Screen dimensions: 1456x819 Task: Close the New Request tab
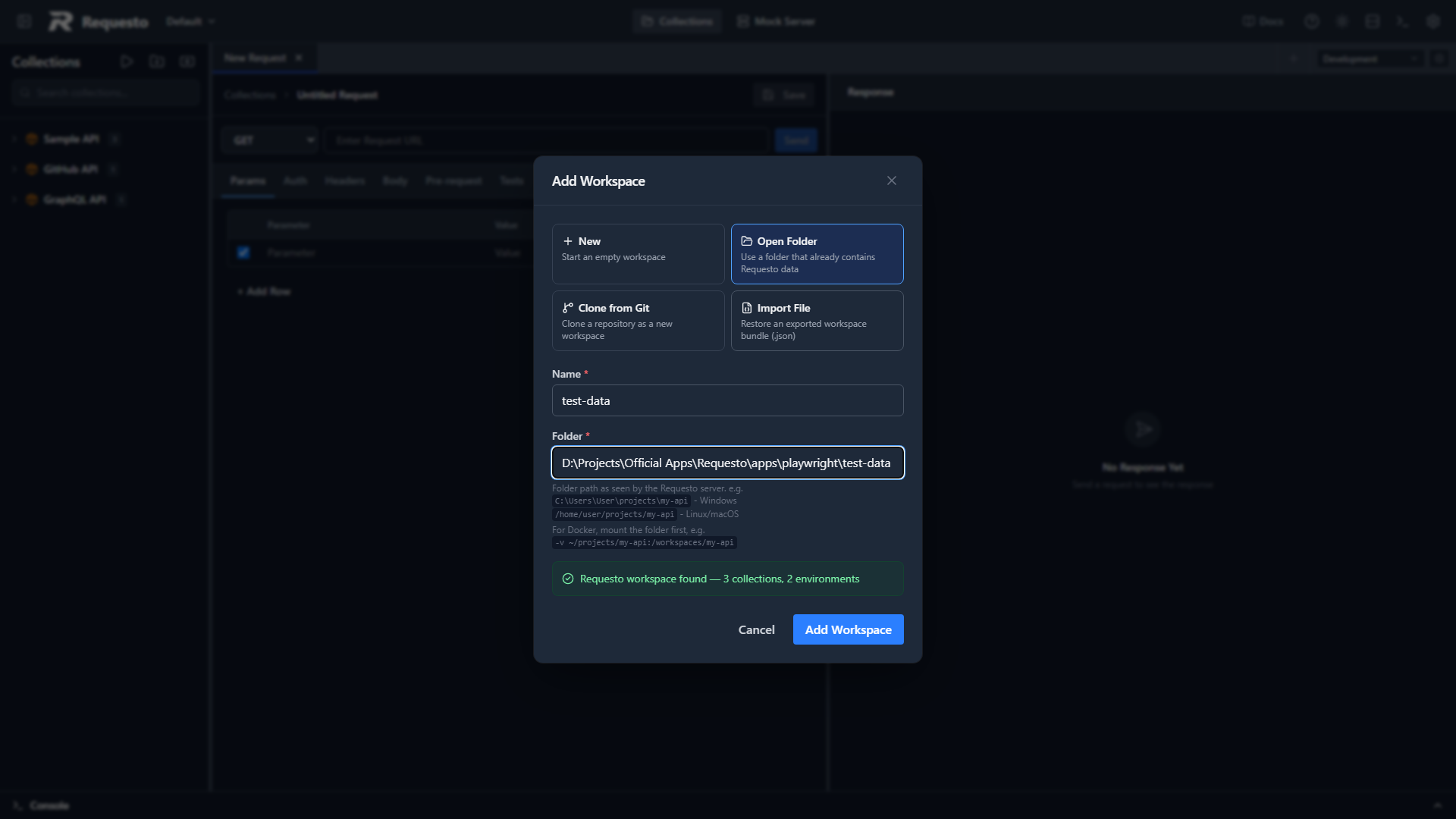click(x=299, y=58)
